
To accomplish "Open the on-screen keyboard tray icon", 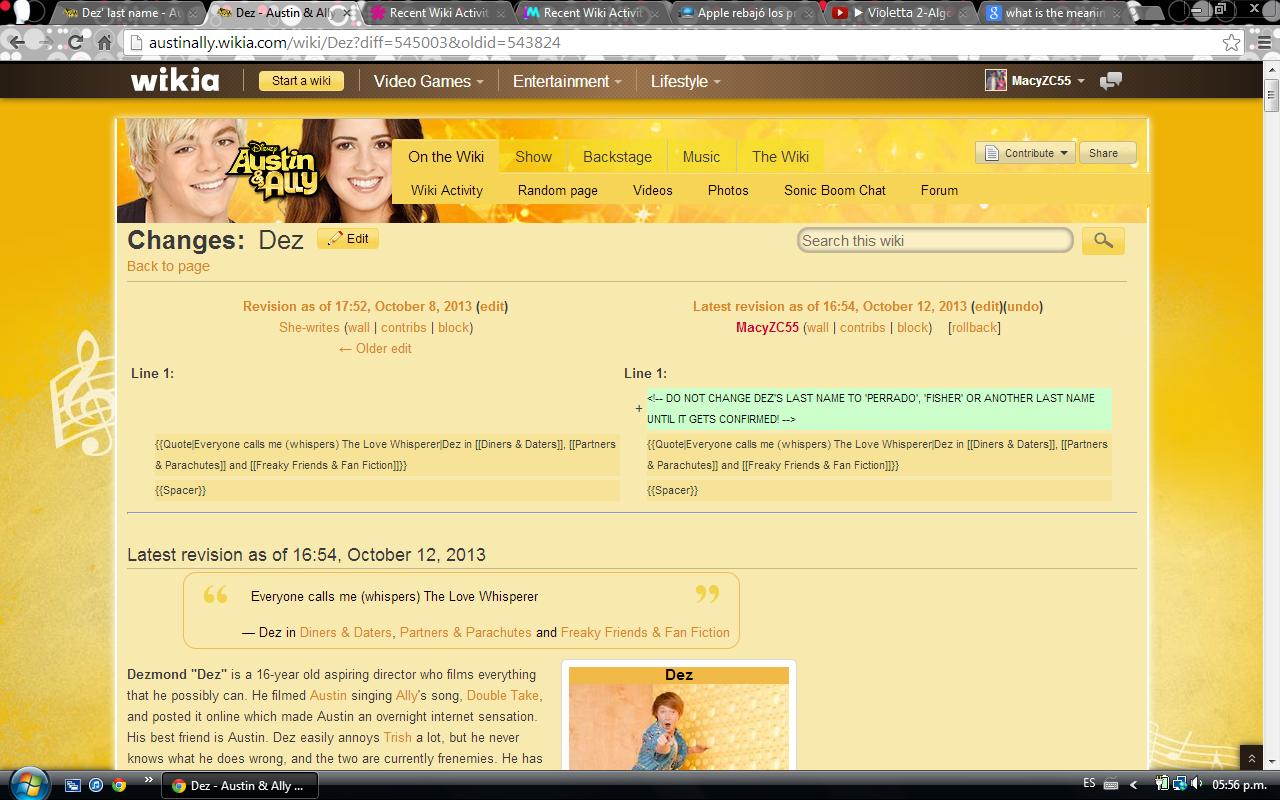I will point(1110,785).
